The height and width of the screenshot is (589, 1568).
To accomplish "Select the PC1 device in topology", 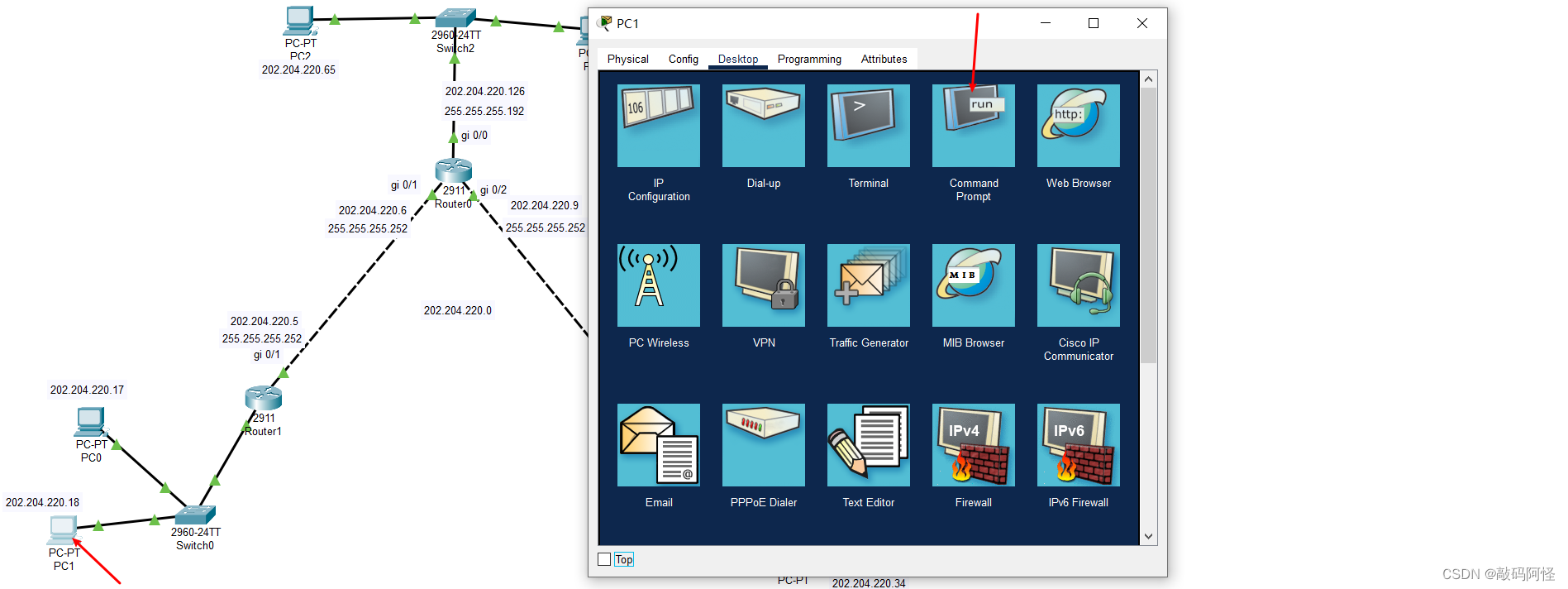I will point(64,529).
